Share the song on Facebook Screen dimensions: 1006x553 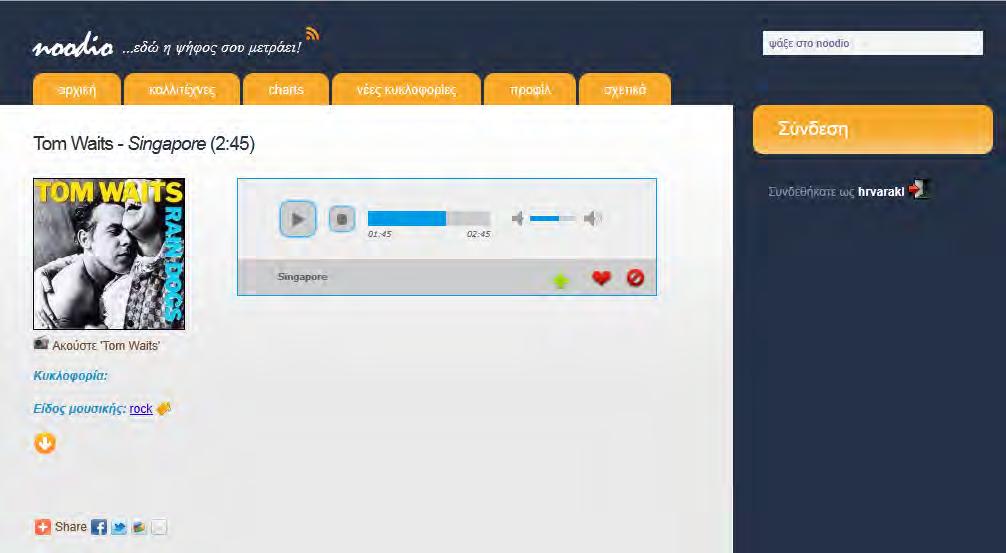(99, 527)
